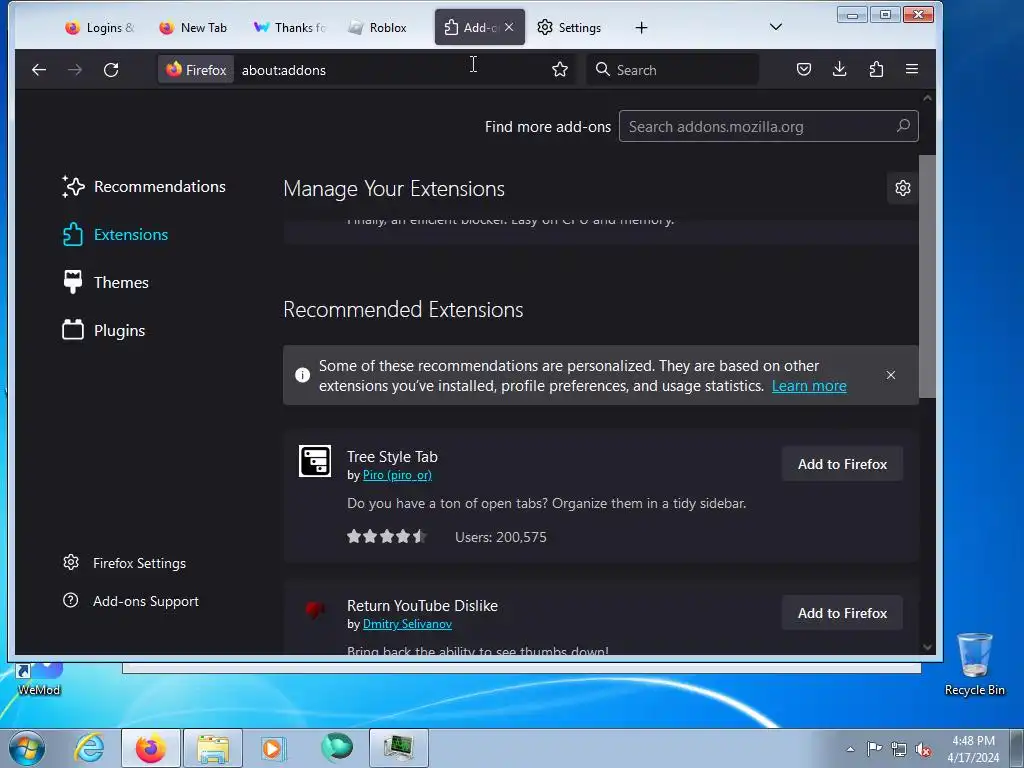This screenshot has height=768, width=1024.
Task: Follow the Learn more link
Action: coord(809,386)
